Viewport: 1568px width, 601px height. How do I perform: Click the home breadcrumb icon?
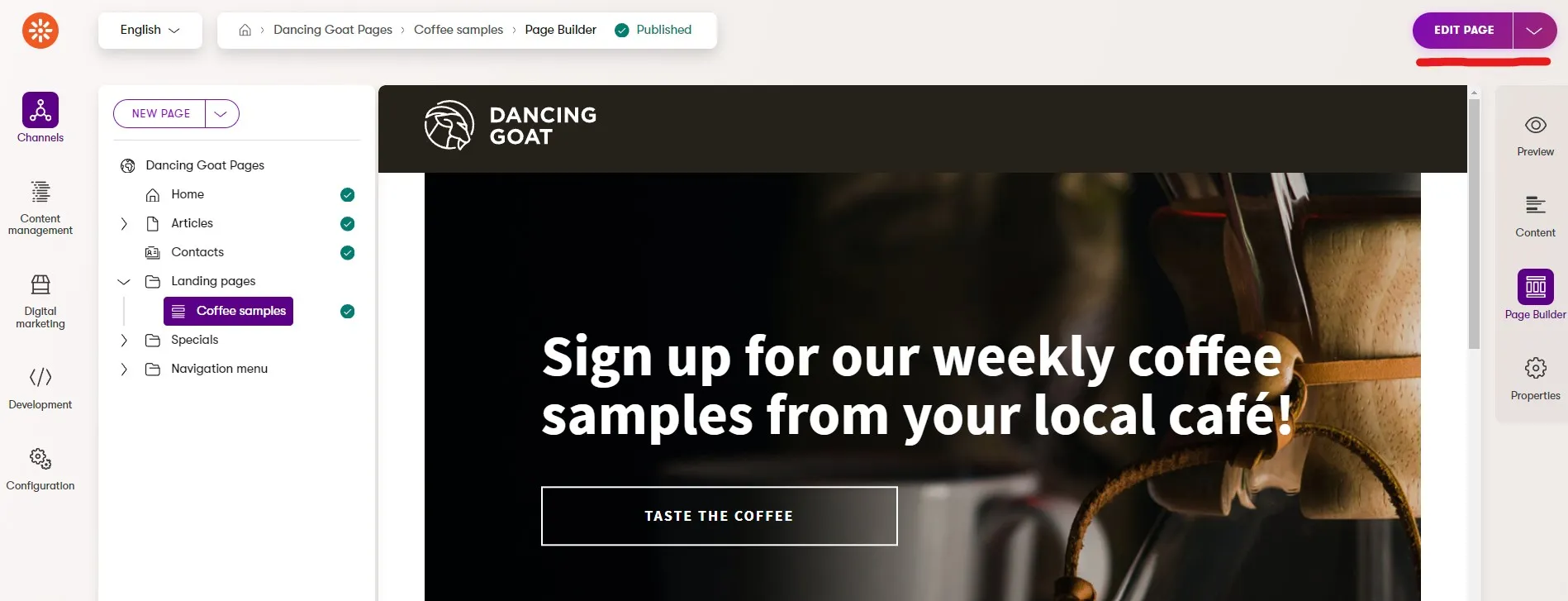[x=245, y=30]
